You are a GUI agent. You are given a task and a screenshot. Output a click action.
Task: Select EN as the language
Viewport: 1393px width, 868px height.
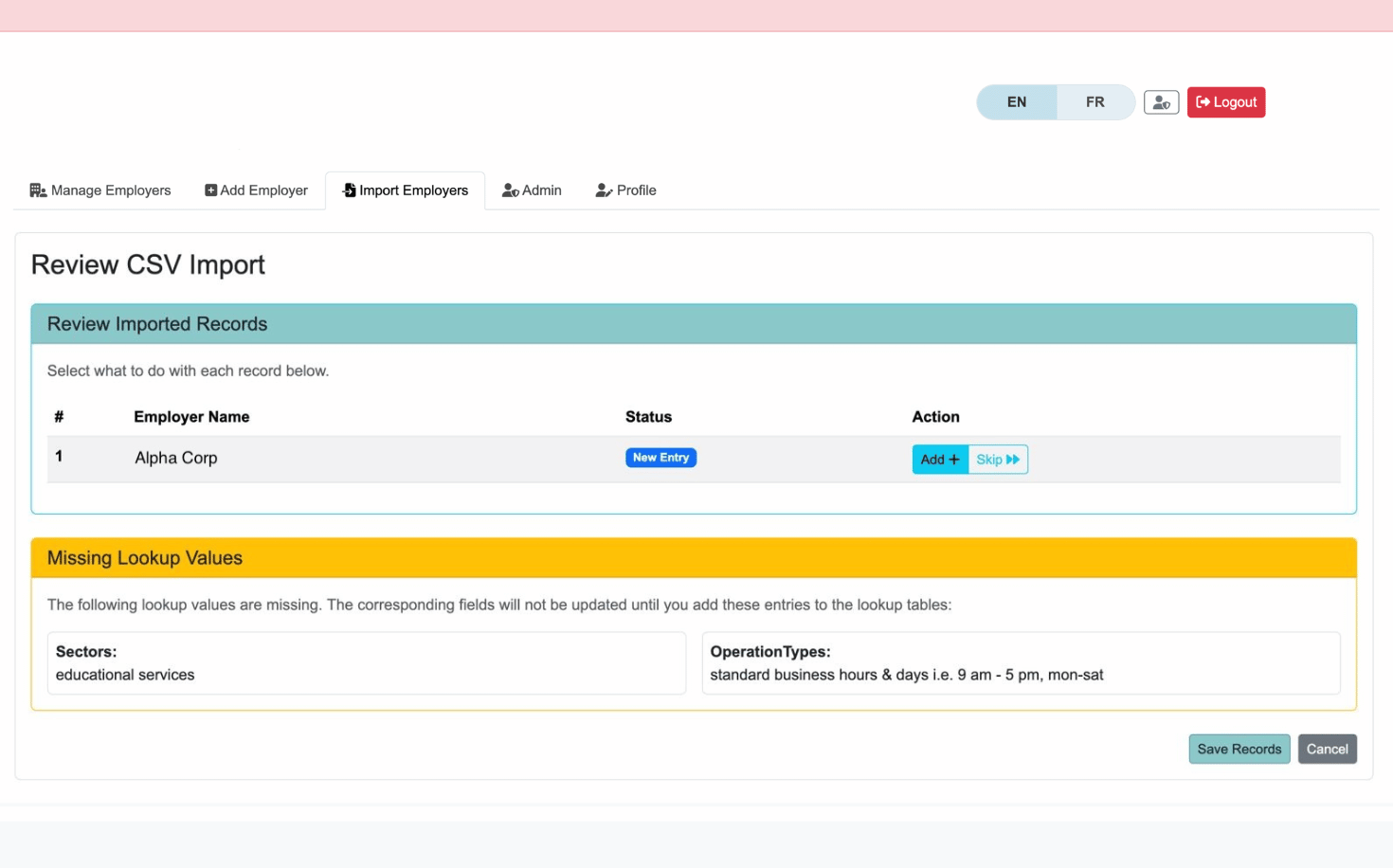(1017, 101)
